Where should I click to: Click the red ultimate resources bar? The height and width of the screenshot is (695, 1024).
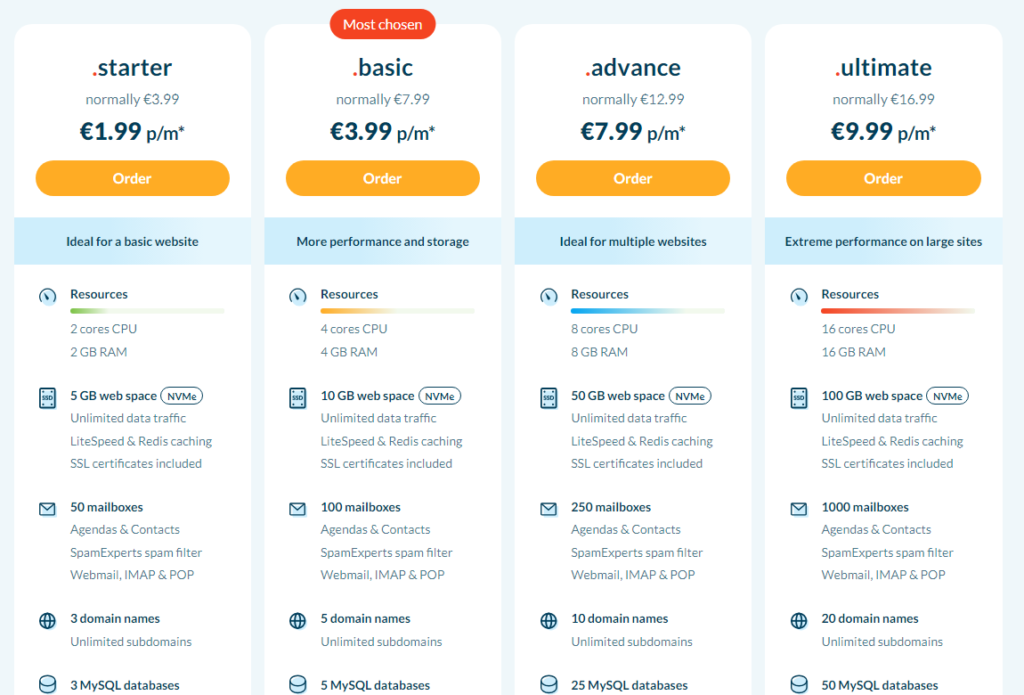(898, 311)
